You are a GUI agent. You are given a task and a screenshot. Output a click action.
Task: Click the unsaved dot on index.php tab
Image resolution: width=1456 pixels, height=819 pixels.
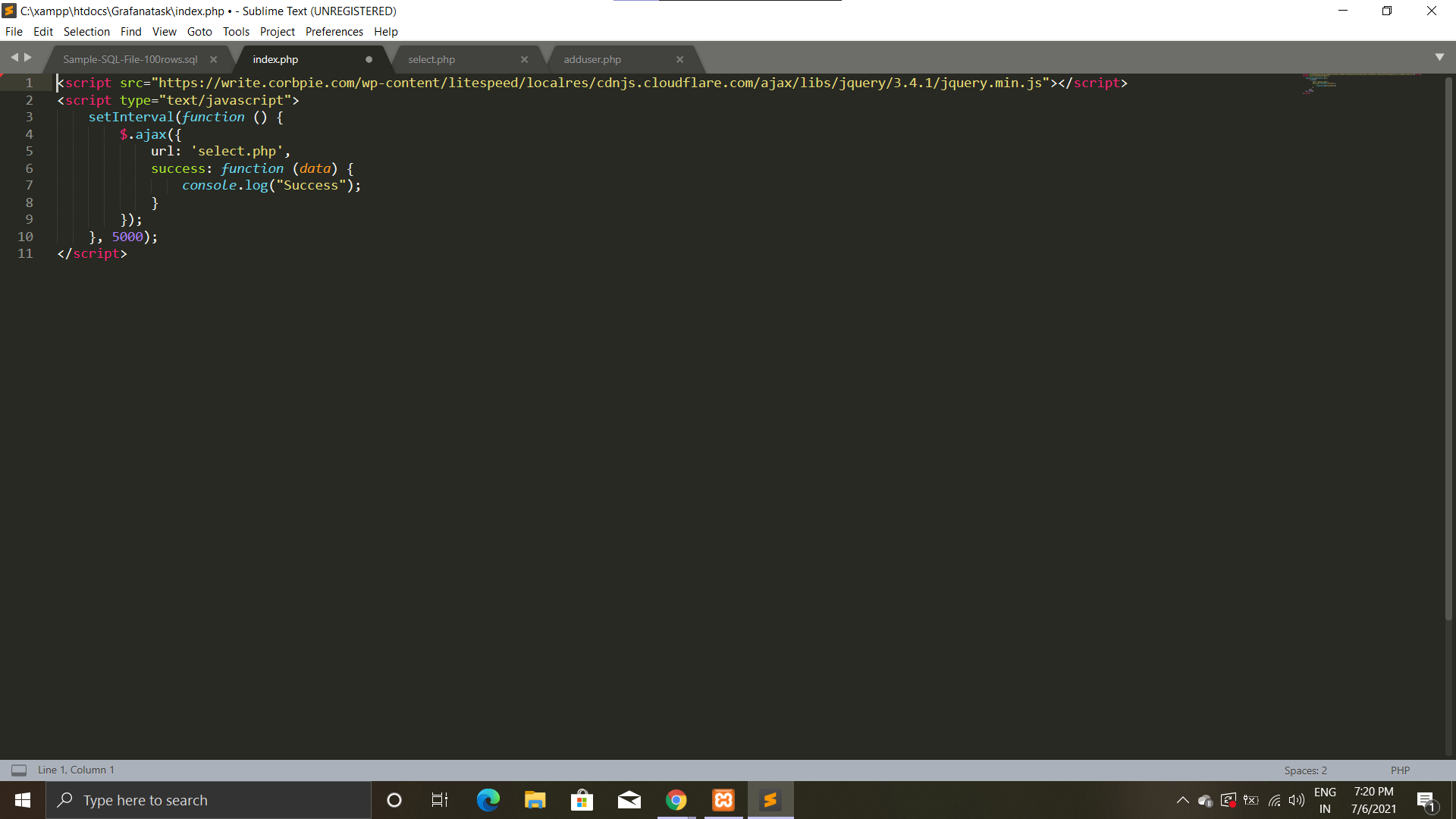pos(369,59)
